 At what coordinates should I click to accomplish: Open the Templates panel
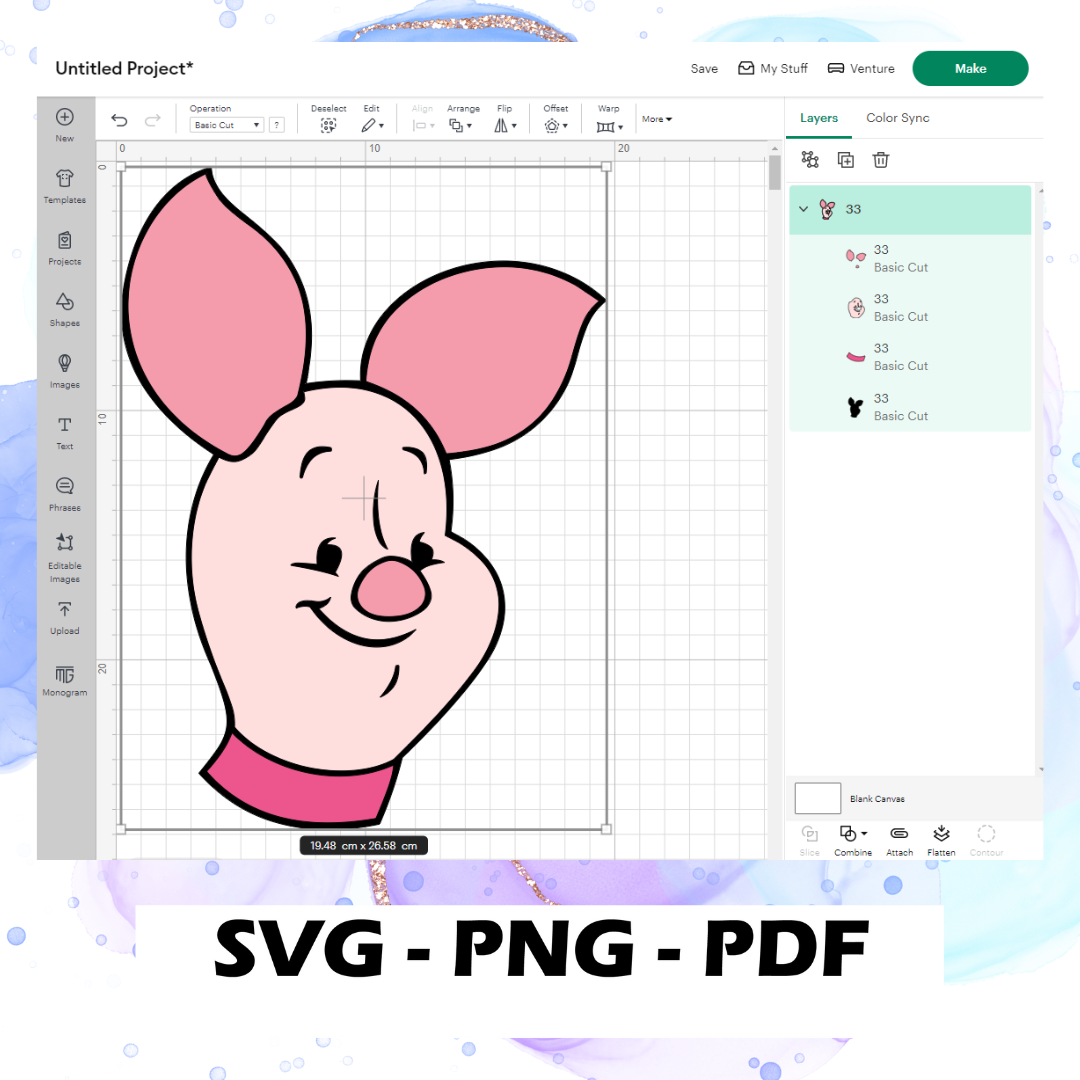point(65,186)
